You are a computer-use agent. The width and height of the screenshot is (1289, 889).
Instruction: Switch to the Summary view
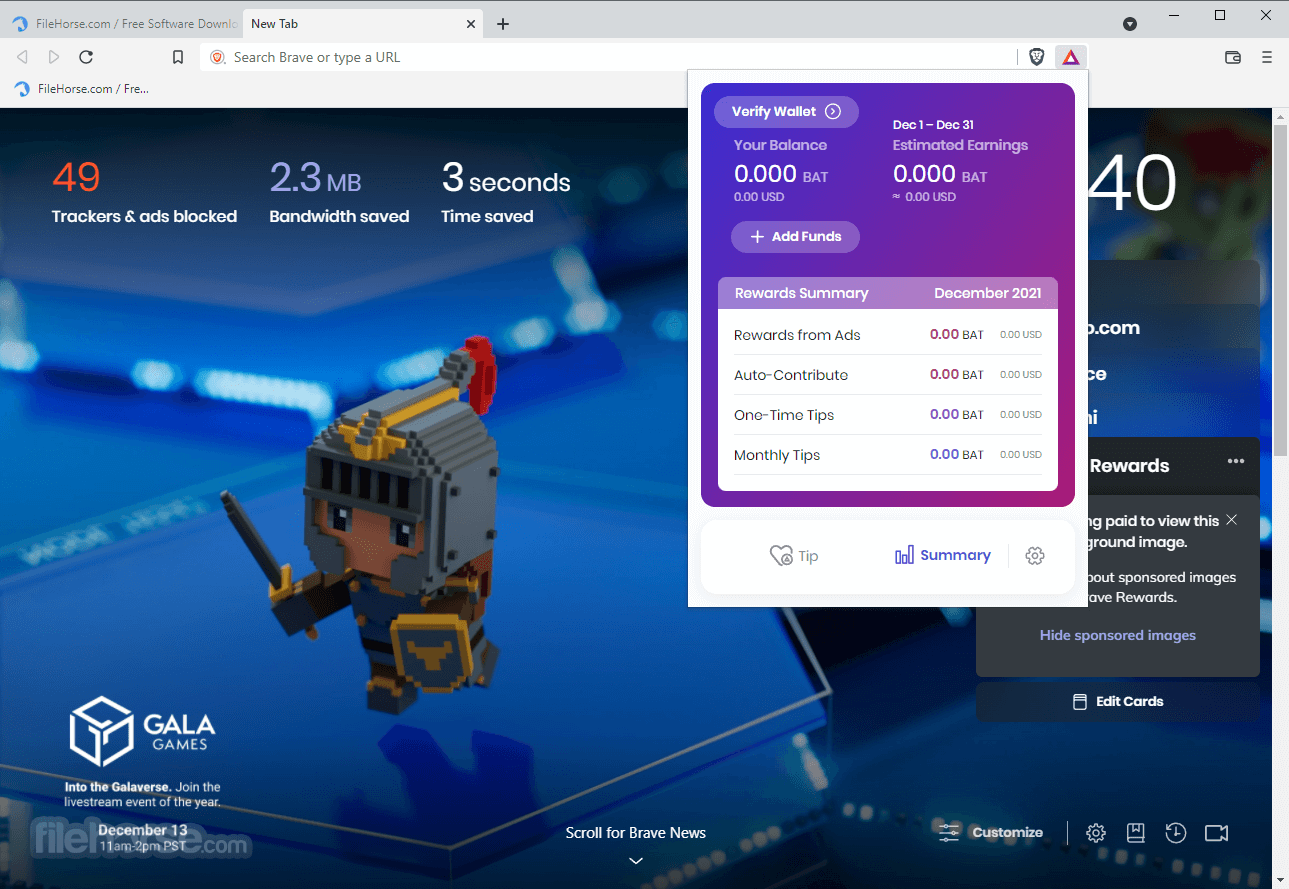pyautogui.click(x=942, y=555)
